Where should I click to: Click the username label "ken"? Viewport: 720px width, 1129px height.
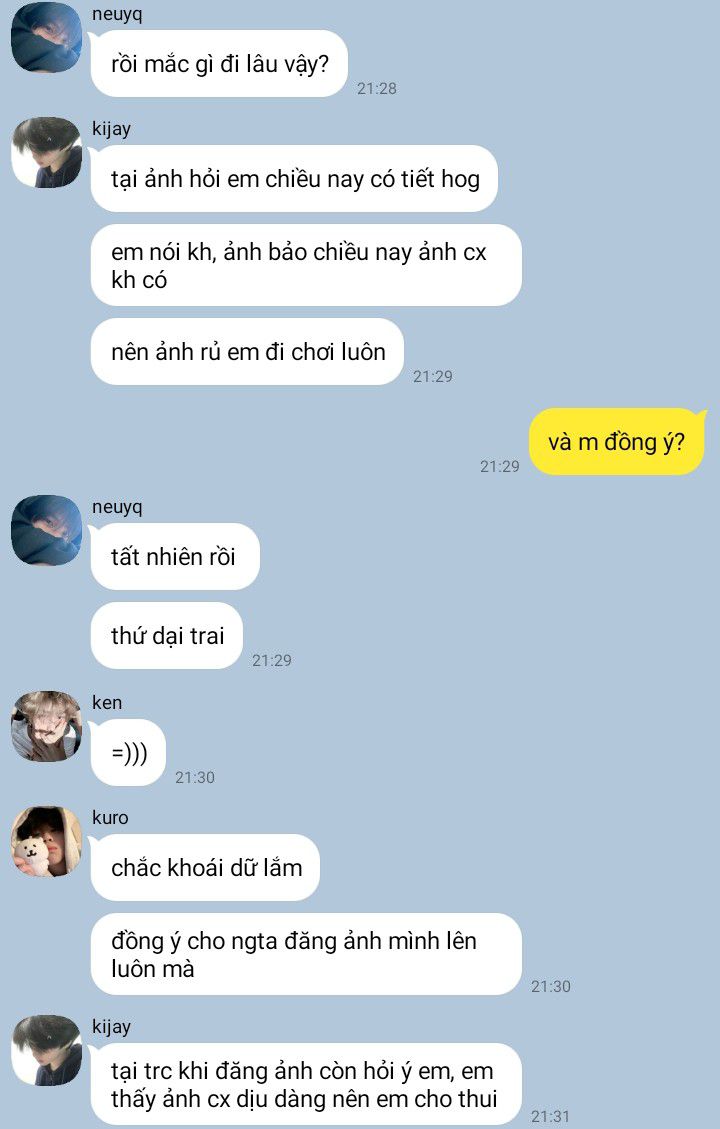point(107,703)
